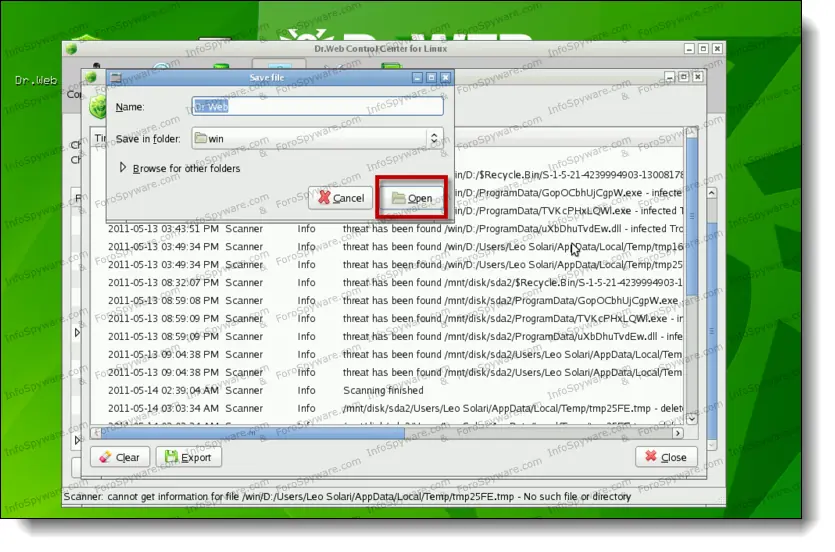
Task: Click the log vertical scrollbar down arrow
Action: 692,419
